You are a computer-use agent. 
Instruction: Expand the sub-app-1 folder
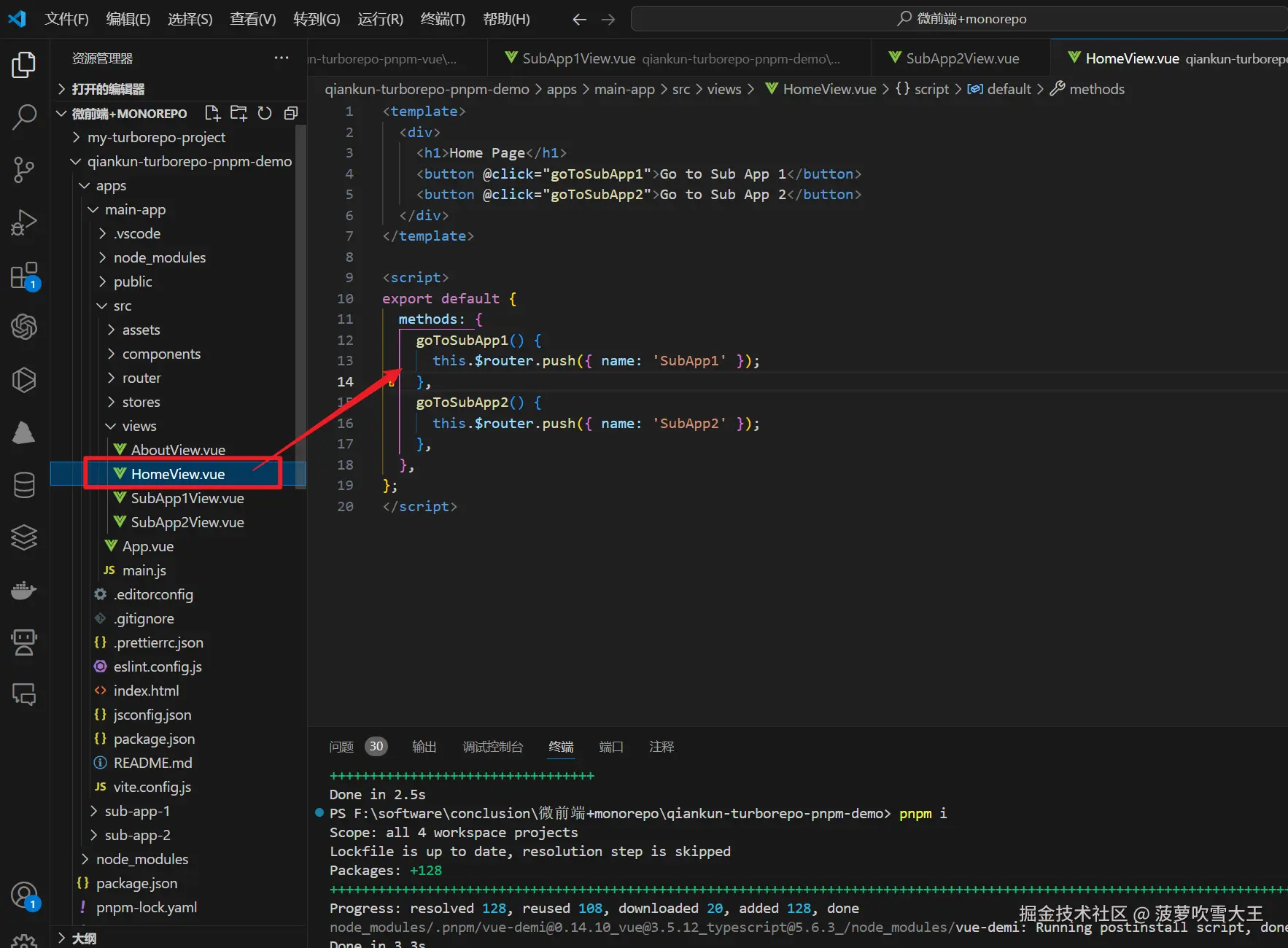click(136, 811)
